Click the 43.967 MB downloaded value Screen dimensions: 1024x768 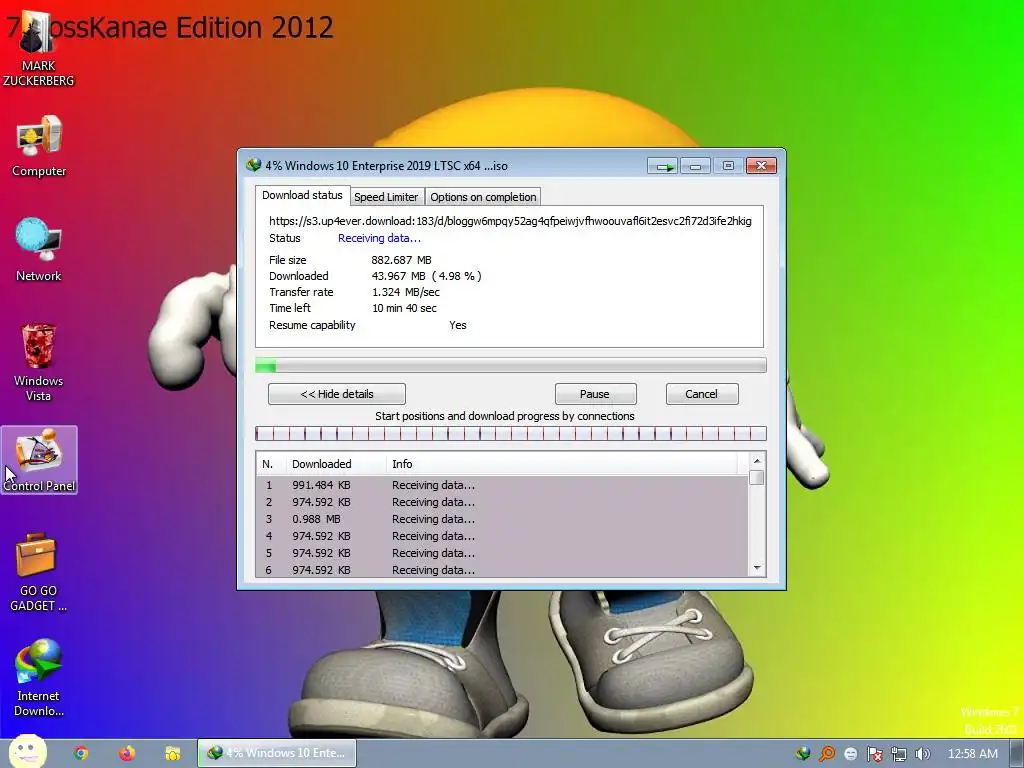point(426,276)
